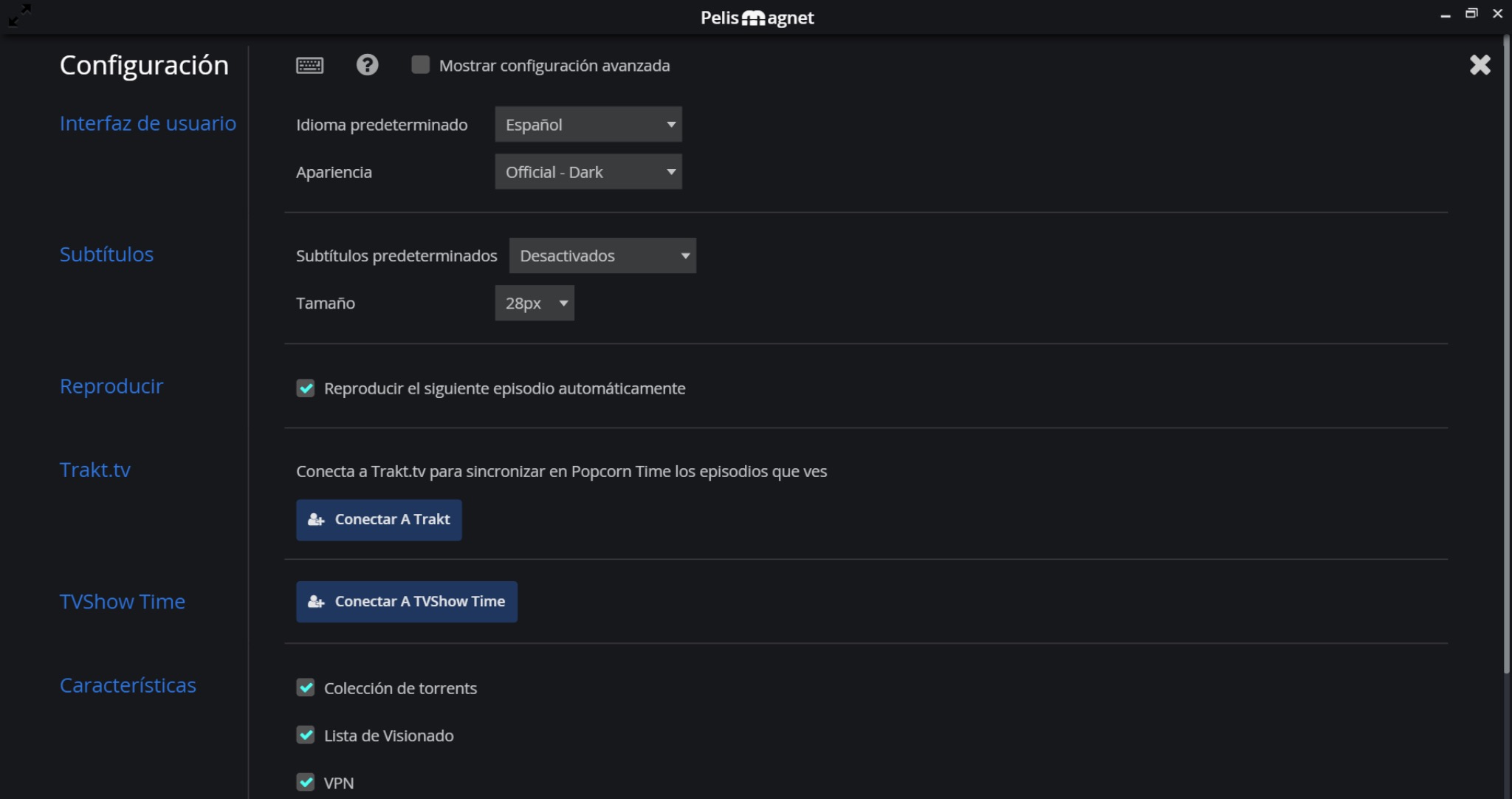Click the Conecta a Trakt.tv description text

[561, 471]
